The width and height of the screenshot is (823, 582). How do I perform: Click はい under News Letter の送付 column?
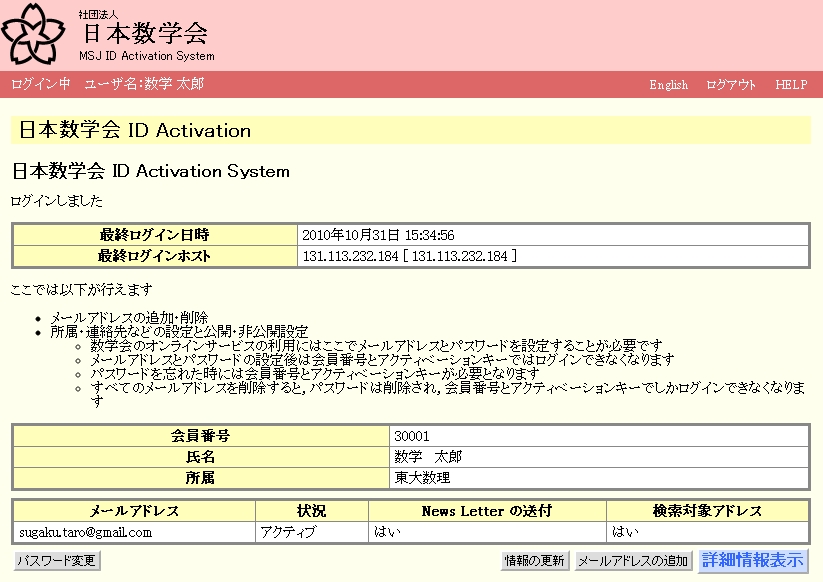(386, 532)
